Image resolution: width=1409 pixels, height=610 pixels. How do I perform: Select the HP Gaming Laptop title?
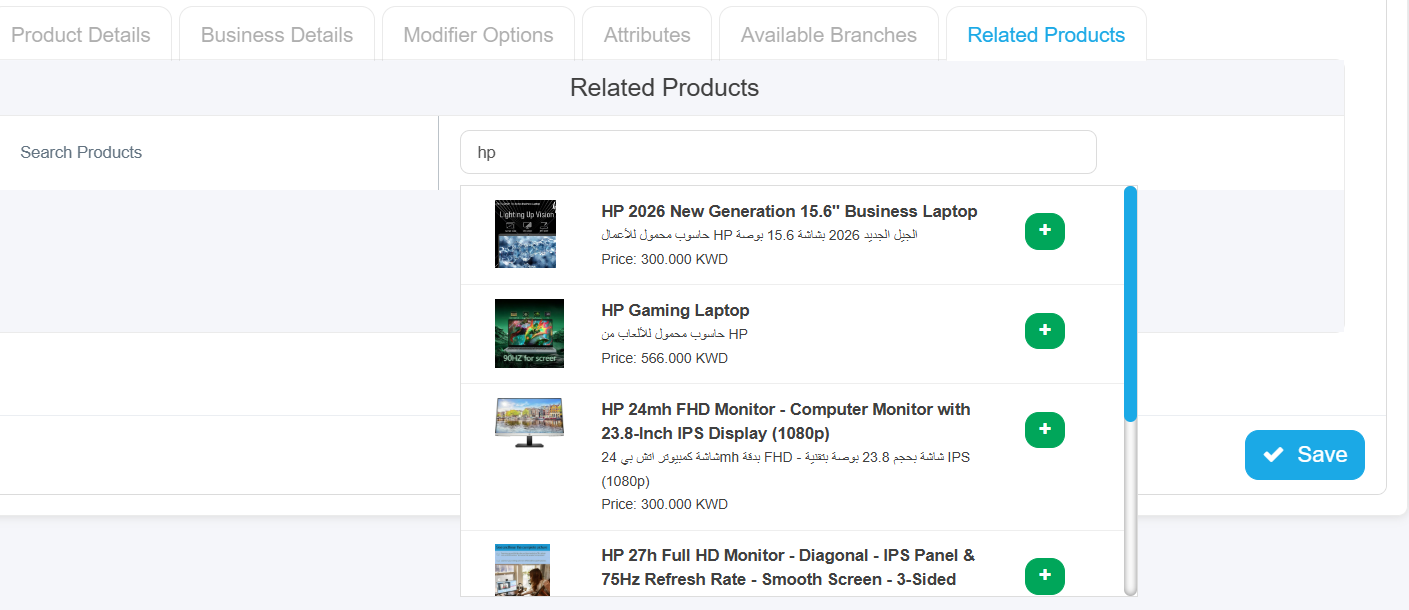[675, 310]
